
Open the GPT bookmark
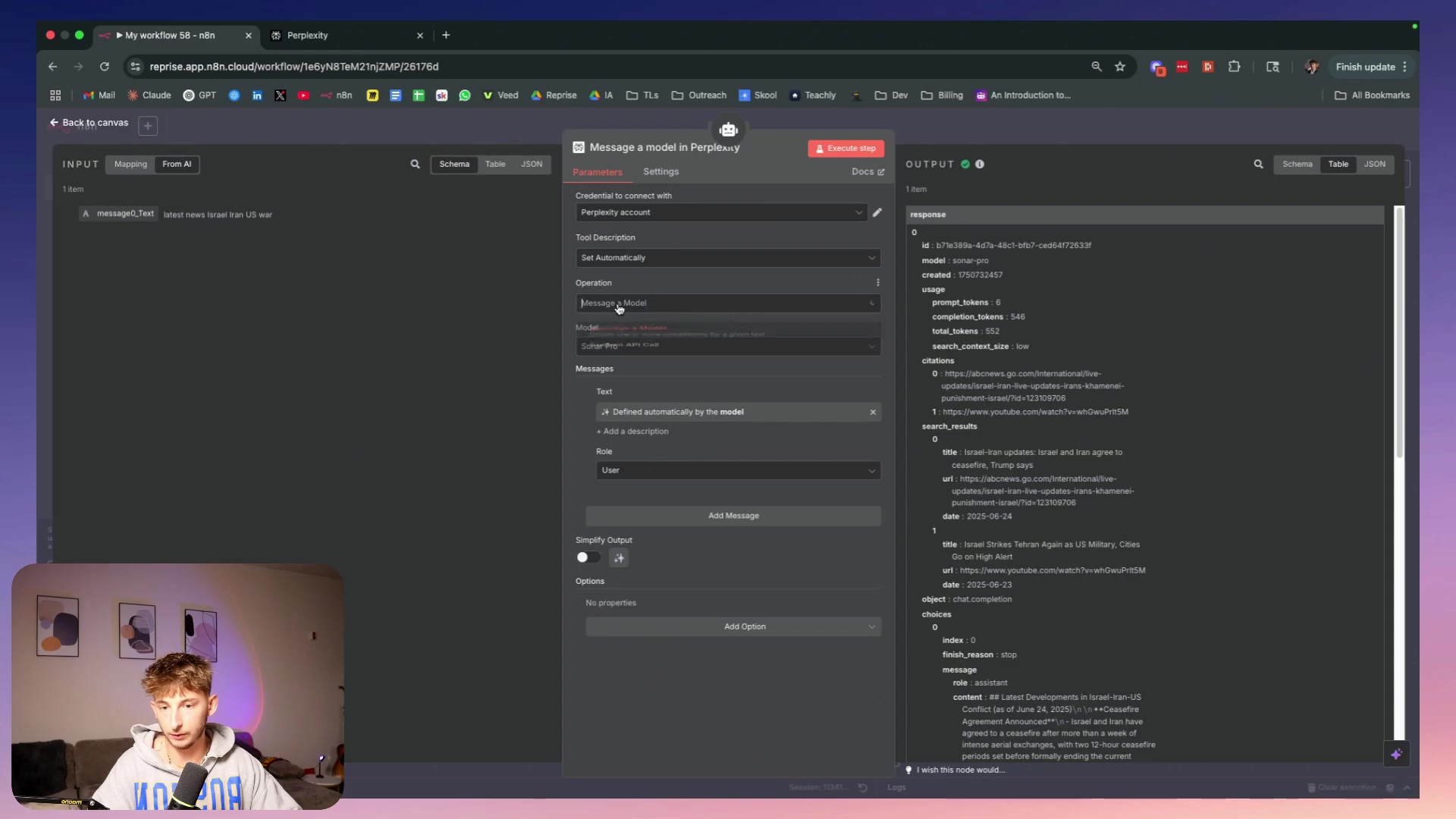(x=199, y=96)
